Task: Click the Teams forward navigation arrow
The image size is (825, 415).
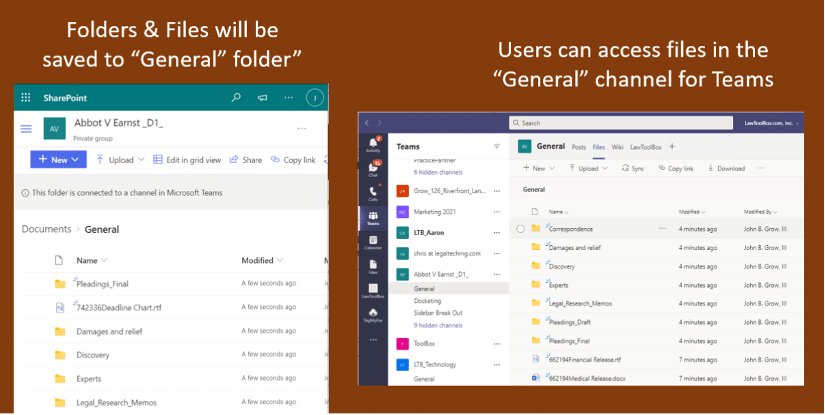Action: coord(379,123)
